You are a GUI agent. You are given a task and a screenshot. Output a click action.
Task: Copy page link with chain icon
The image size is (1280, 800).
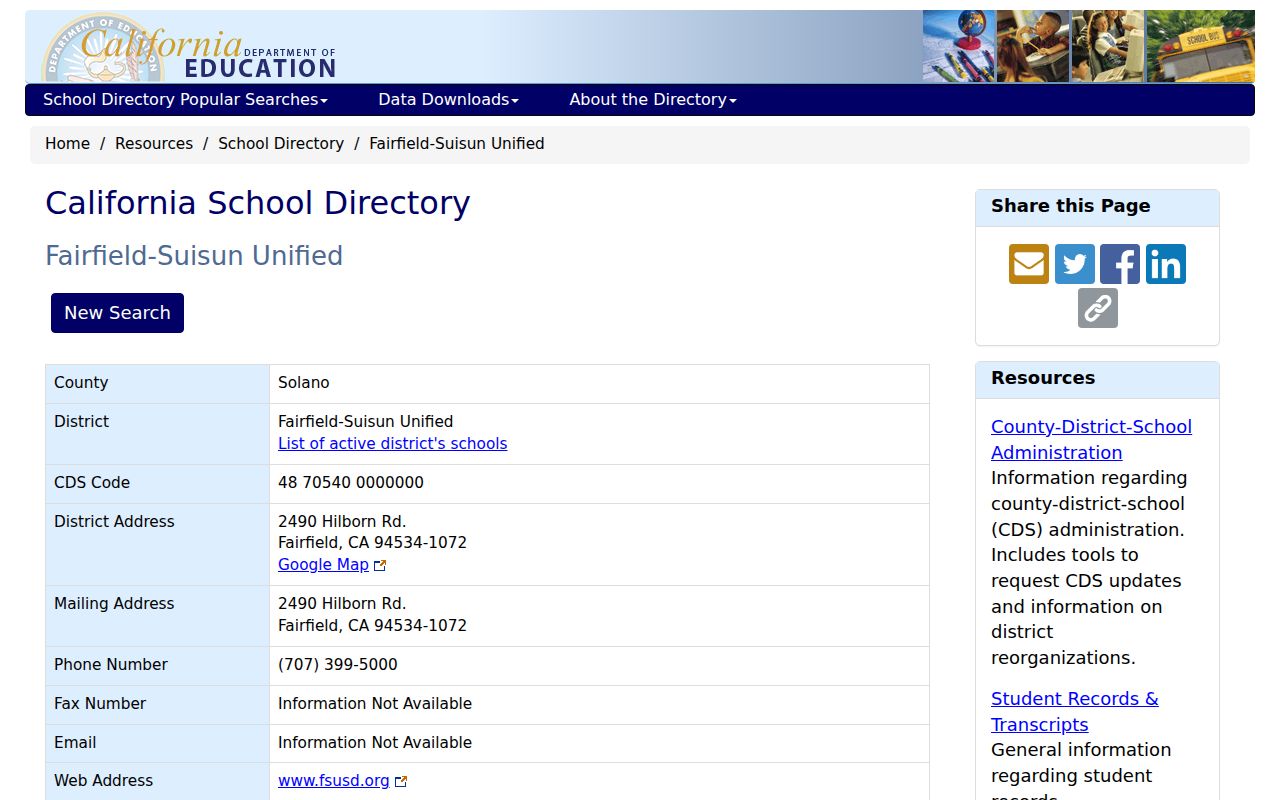[x=1098, y=308]
